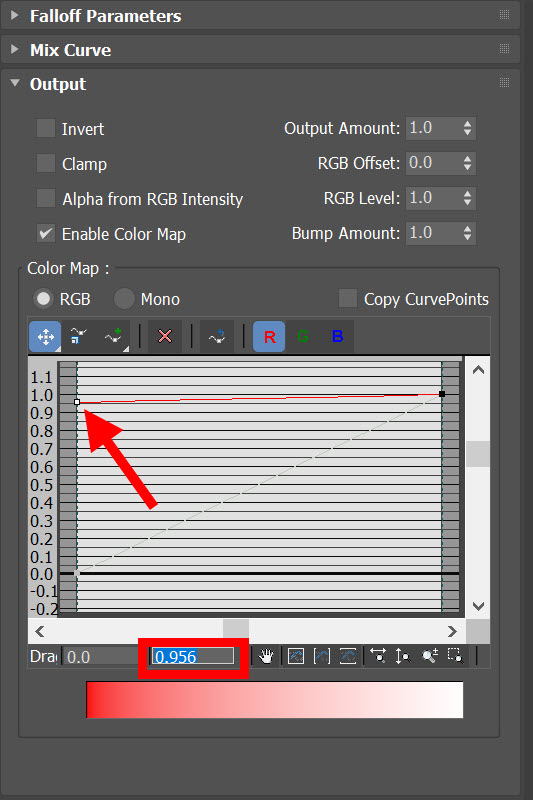Viewport: 533px width, 800px height.
Task: Collapse the Output rollout
Action: point(15,83)
